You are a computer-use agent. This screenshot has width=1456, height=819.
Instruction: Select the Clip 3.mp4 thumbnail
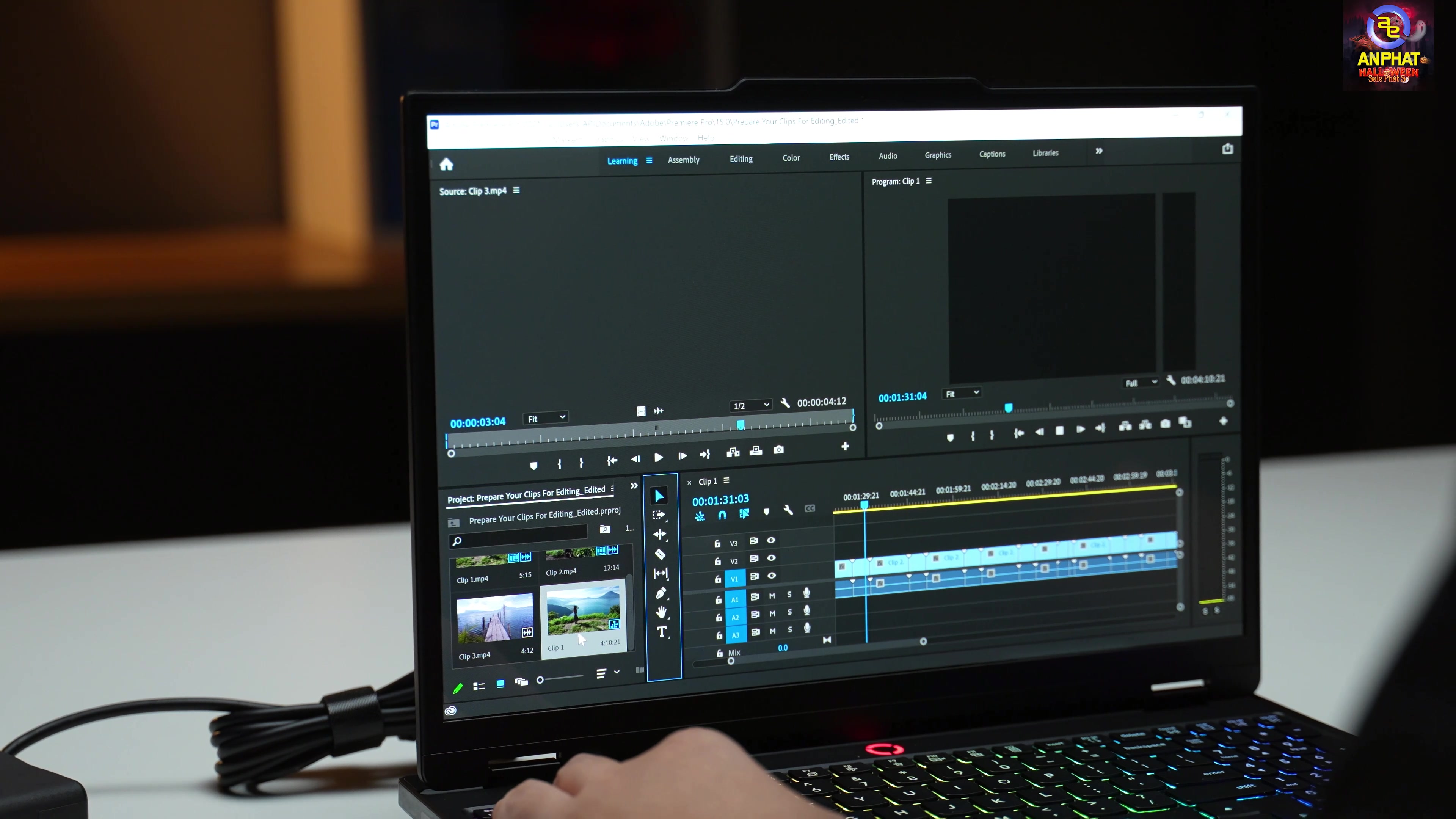(x=494, y=619)
